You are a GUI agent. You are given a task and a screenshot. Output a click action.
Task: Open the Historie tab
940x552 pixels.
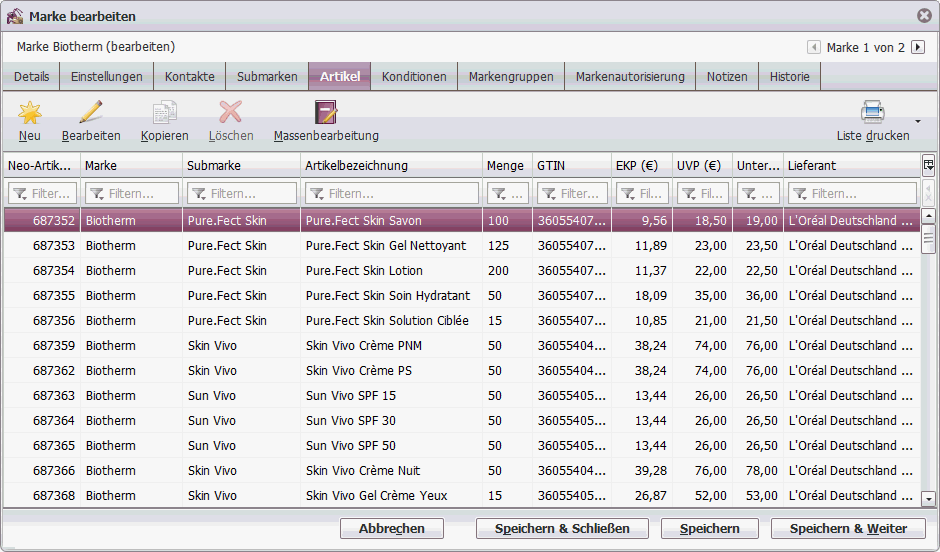[x=790, y=77]
